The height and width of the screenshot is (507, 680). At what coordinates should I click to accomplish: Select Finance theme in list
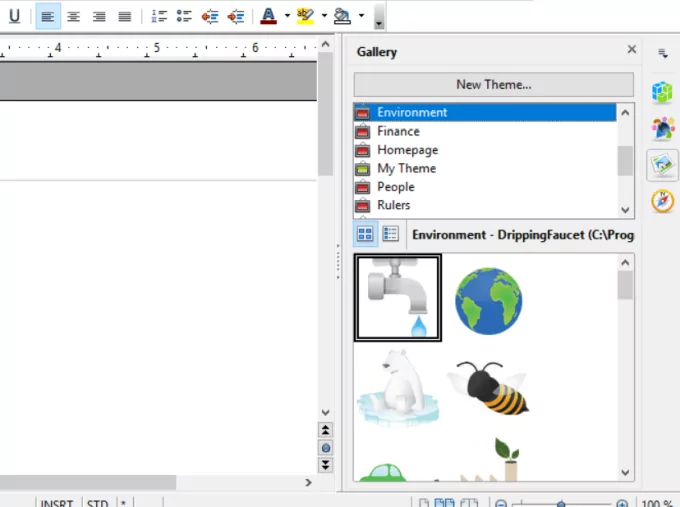pyautogui.click(x=485, y=131)
